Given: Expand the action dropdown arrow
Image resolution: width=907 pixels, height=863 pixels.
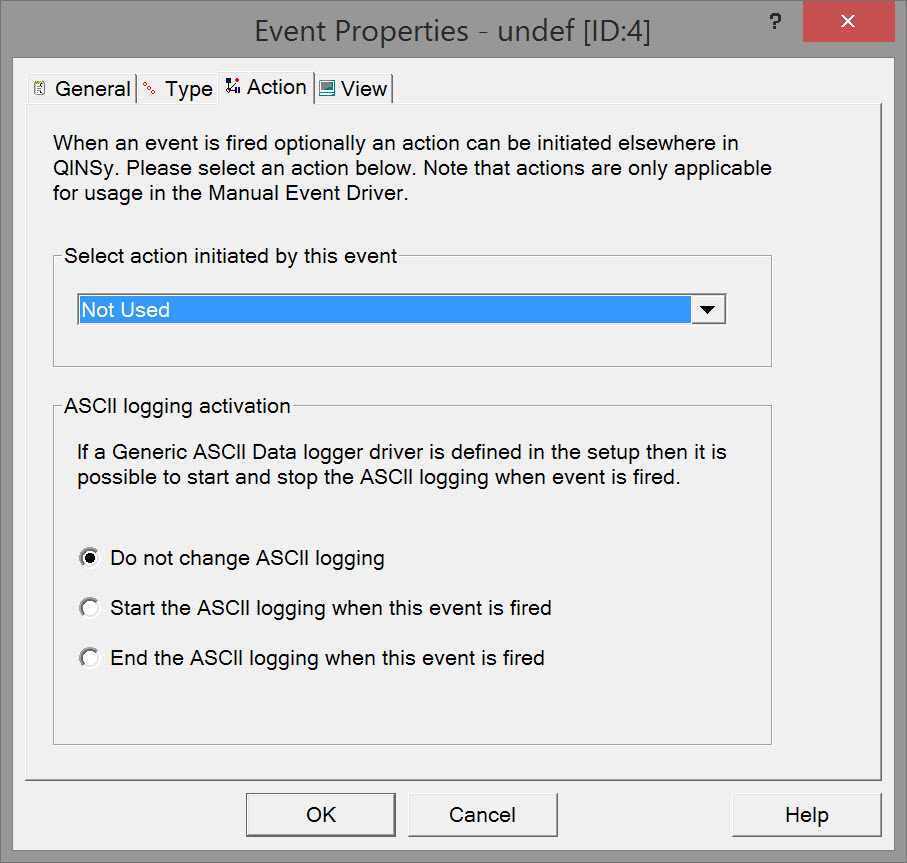Looking at the screenshot, I should pos(708,310).
